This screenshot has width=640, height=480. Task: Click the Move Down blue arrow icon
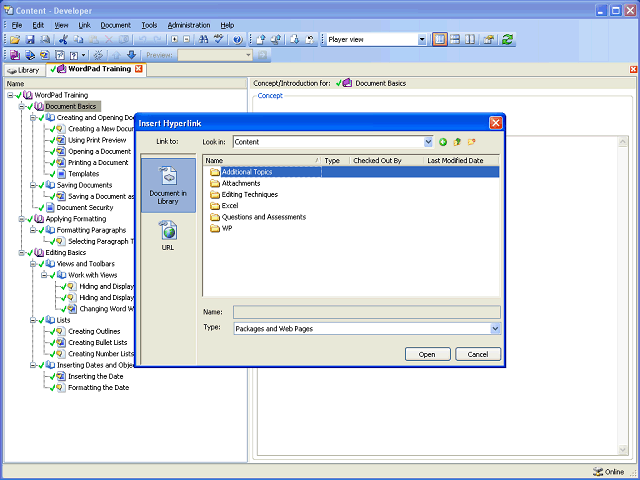pos(131,55)
